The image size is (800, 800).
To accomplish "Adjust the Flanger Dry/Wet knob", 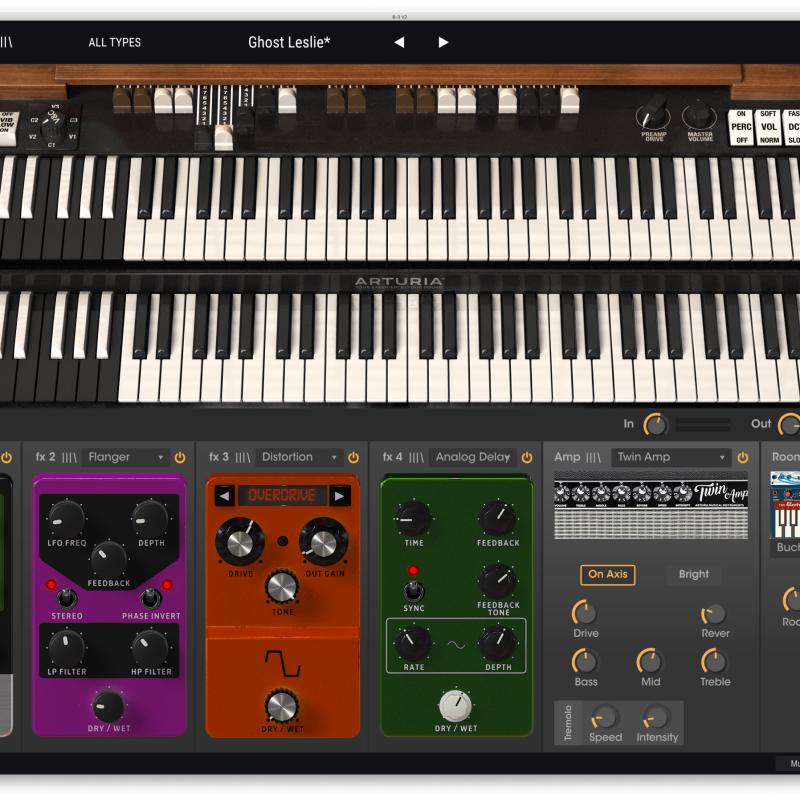I will pos(108,706).
